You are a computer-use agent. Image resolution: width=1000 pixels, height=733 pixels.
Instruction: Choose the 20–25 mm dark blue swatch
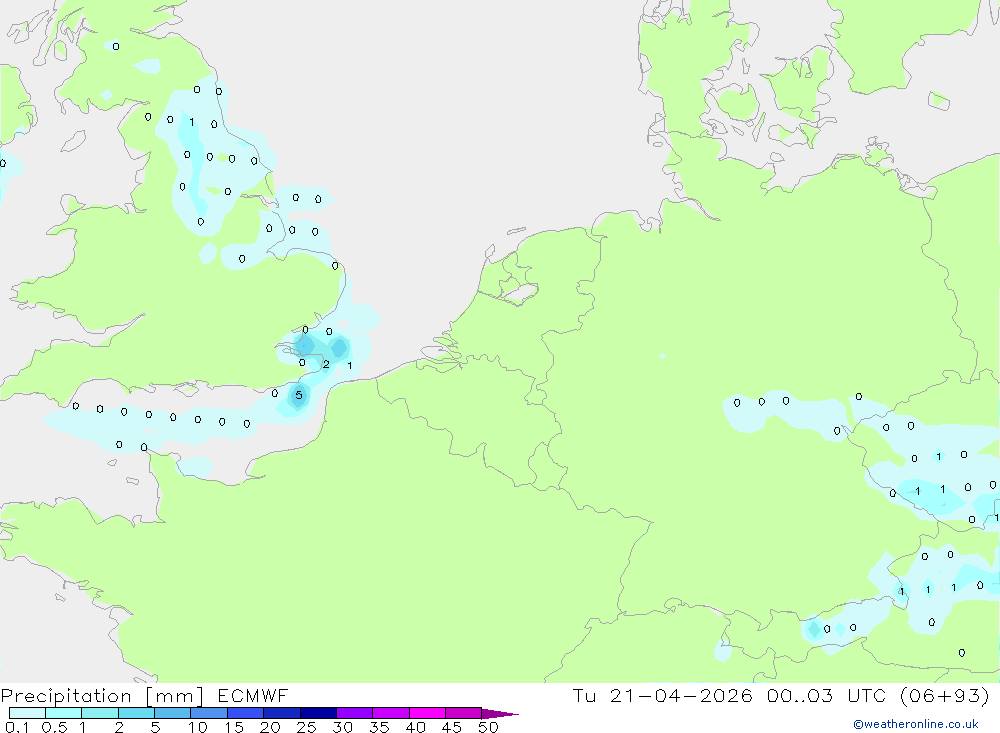(282, 713)
